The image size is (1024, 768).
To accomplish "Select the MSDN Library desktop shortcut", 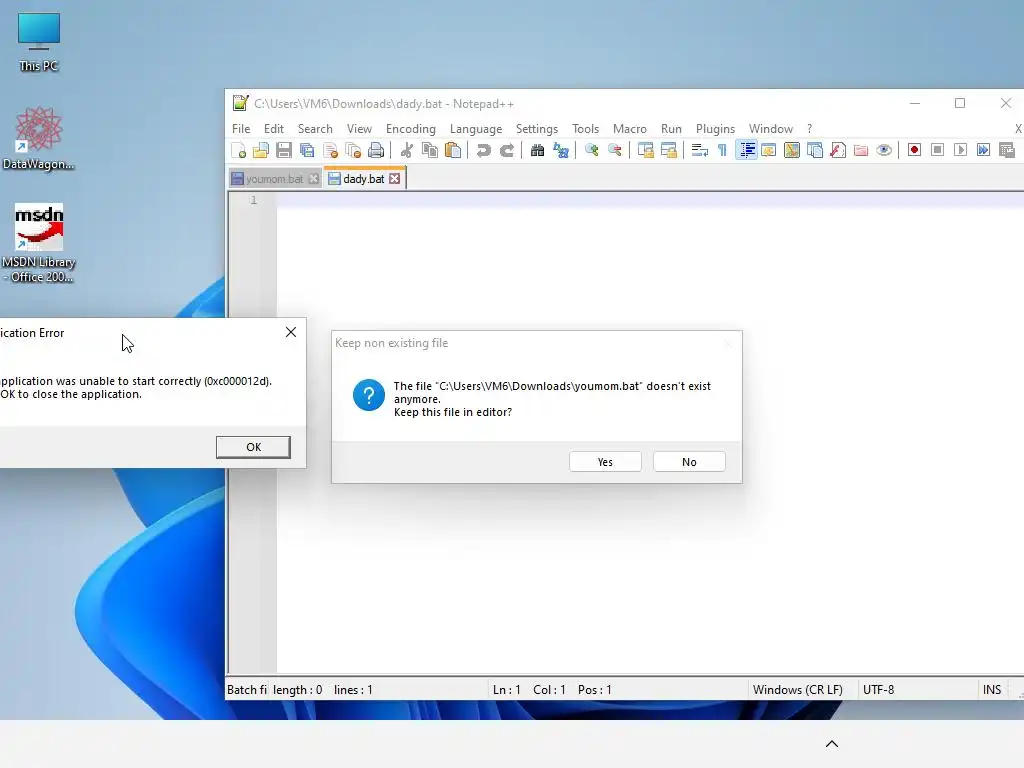I will (x=39, y=243).
